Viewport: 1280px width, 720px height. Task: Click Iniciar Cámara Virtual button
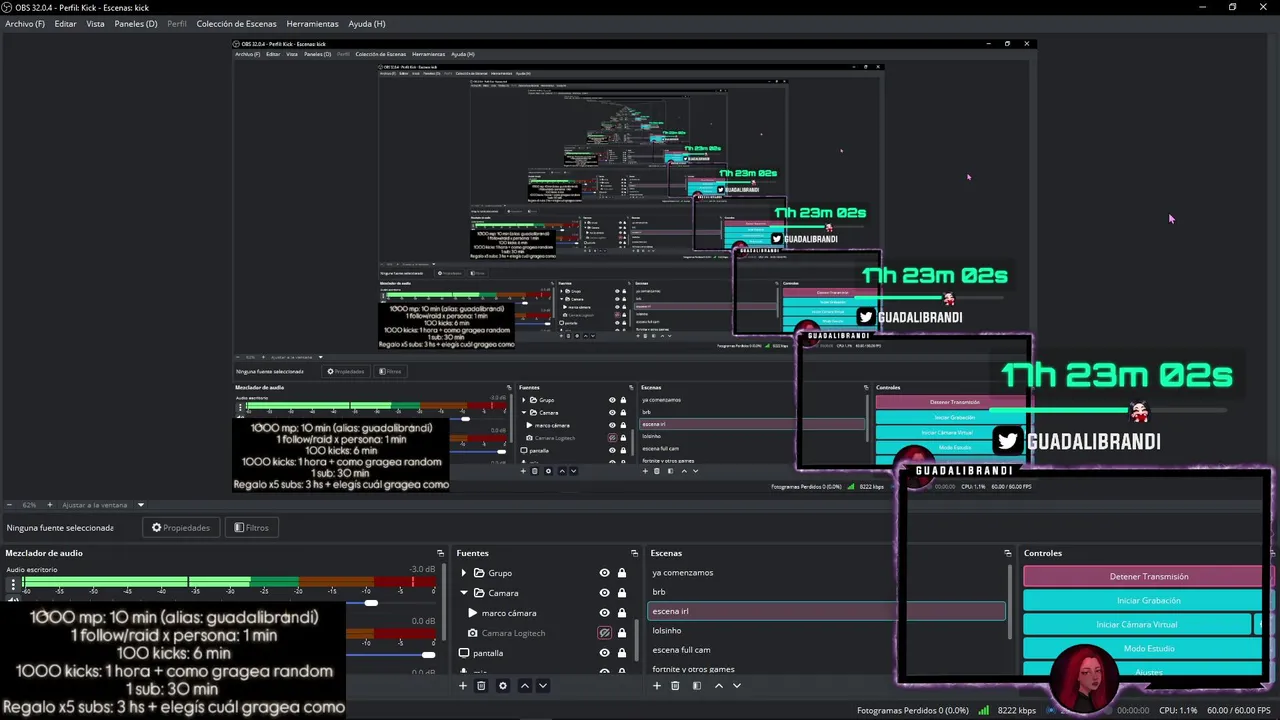[1137, 625]
